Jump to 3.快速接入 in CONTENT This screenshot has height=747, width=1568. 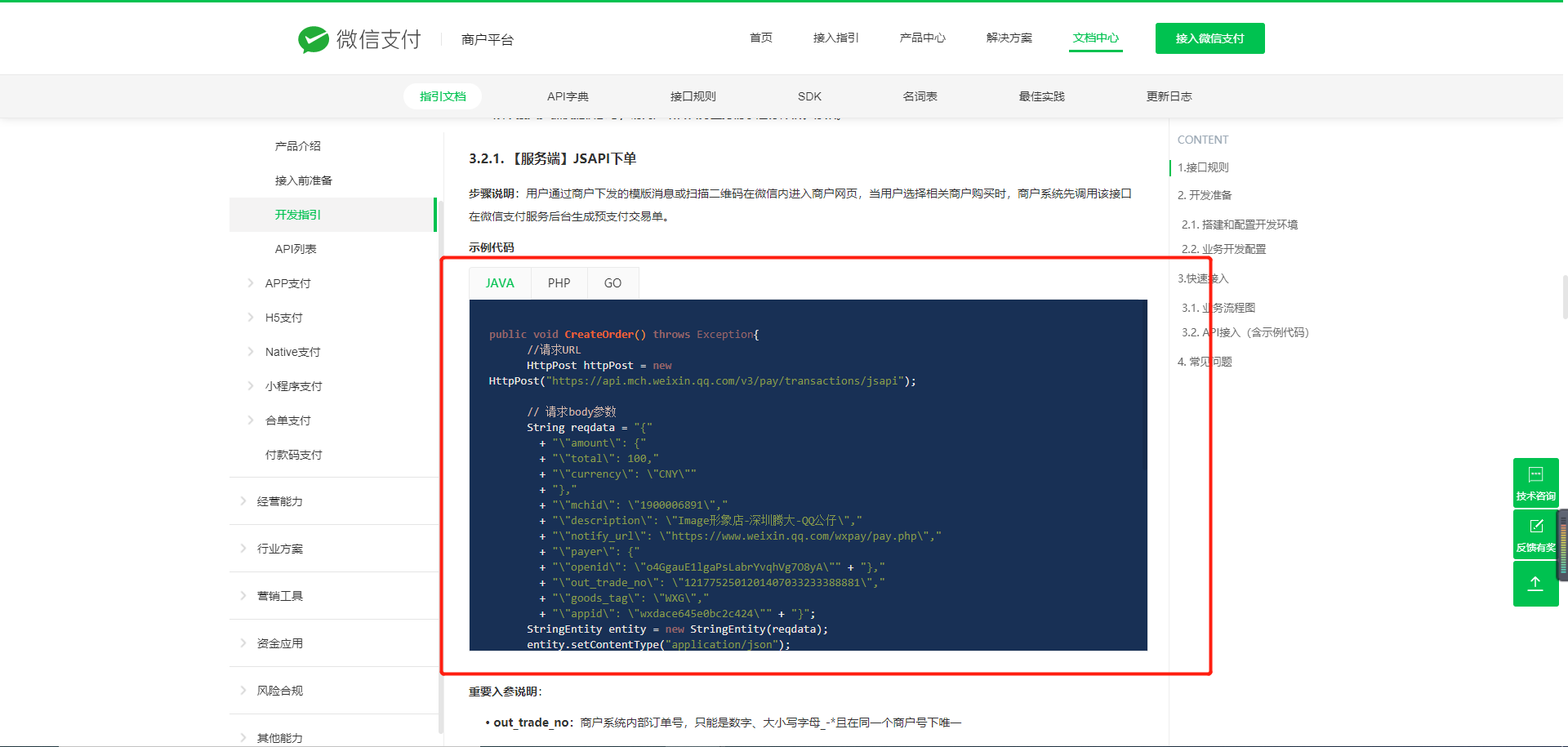pos(1203,278)
